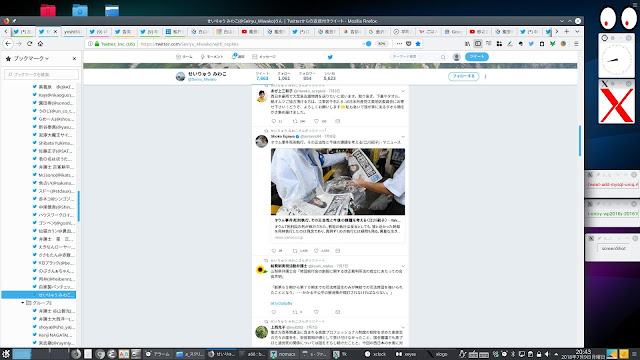Open Twitter モーメント navigation link
The height and width of the screenshot is (360, 640).
pos(212,57)
